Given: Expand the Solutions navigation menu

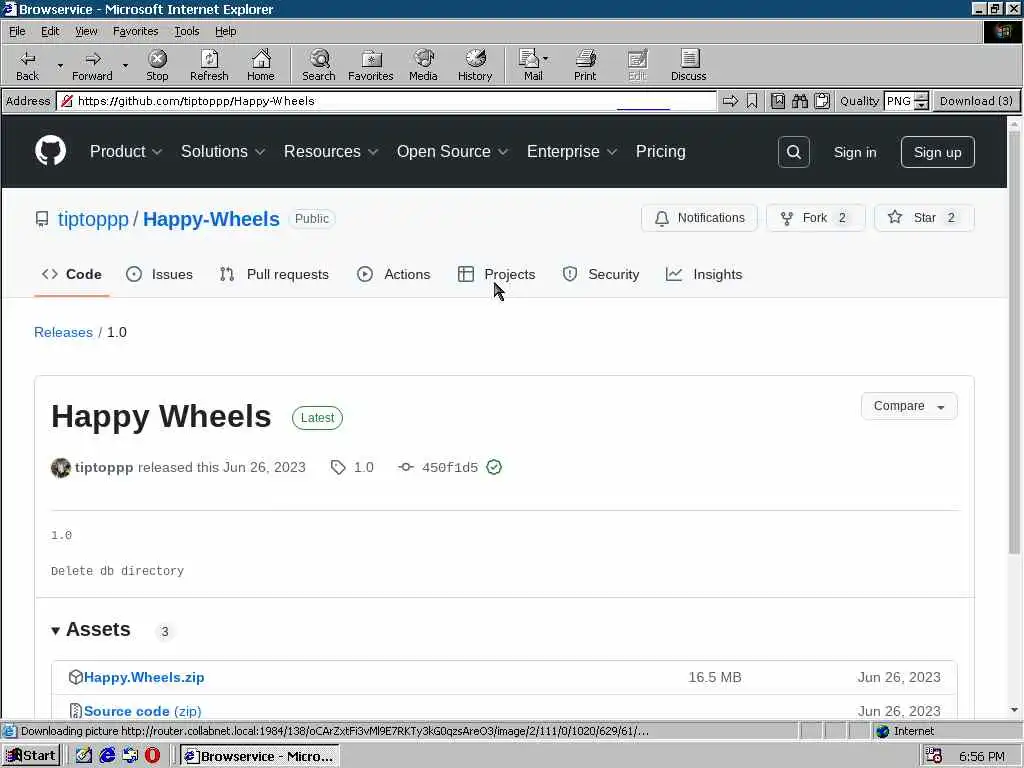Looking at the screenshot, I should coord(223,152).
